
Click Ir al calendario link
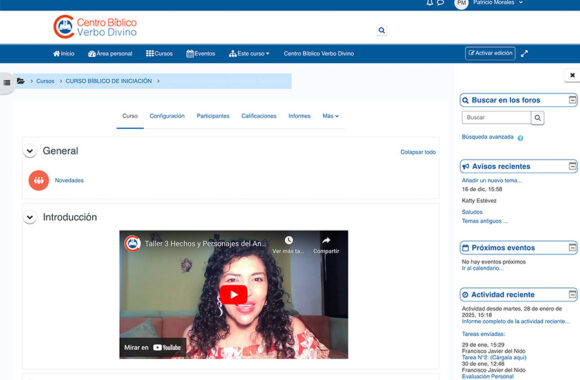tap(482, 268)
